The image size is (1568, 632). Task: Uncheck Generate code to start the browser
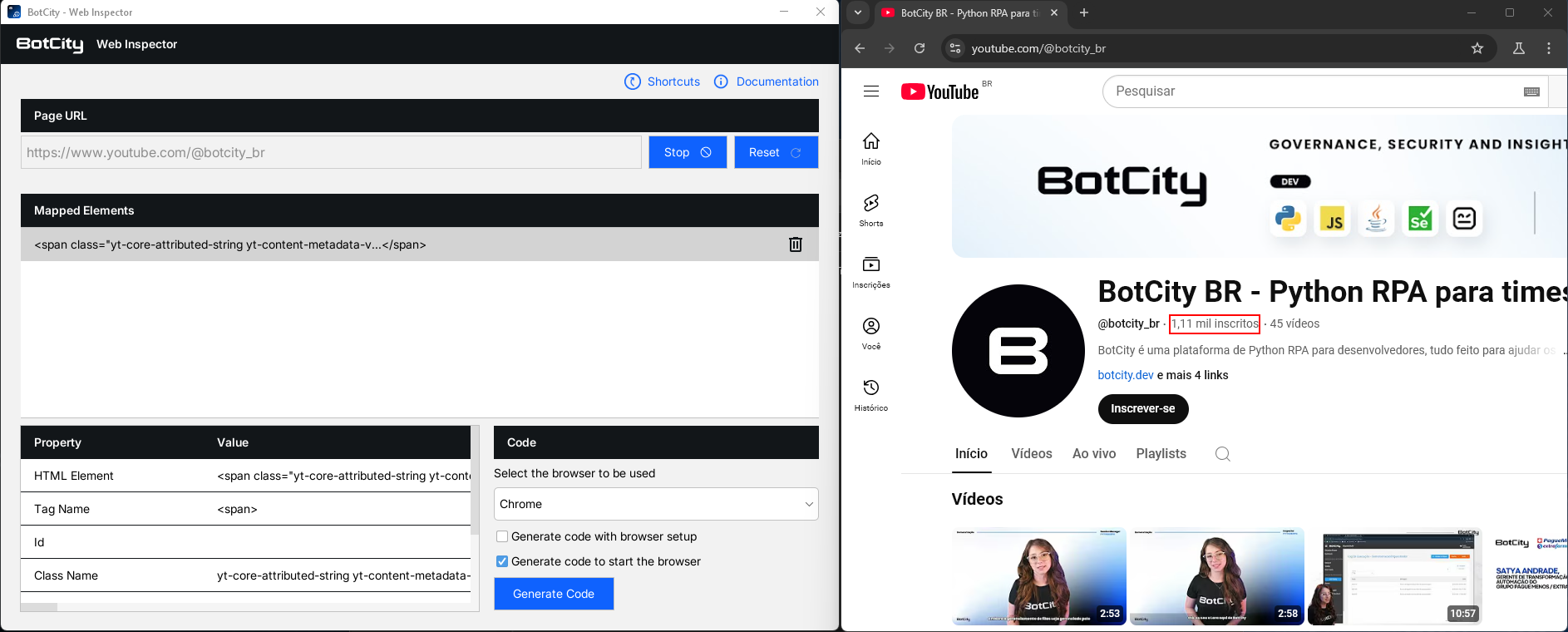[502, 561]
